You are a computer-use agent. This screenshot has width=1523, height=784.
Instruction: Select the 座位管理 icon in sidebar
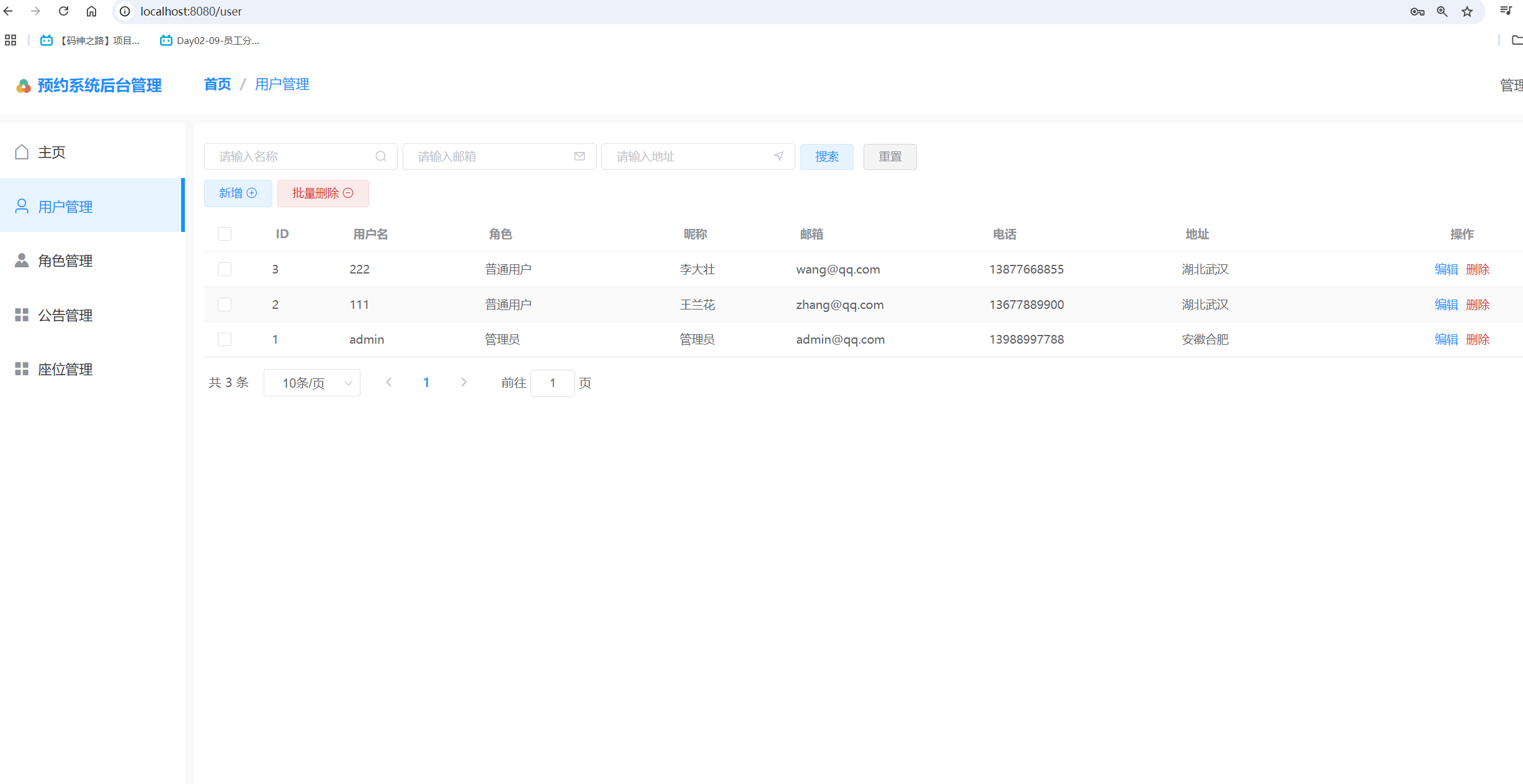point(22,368)
